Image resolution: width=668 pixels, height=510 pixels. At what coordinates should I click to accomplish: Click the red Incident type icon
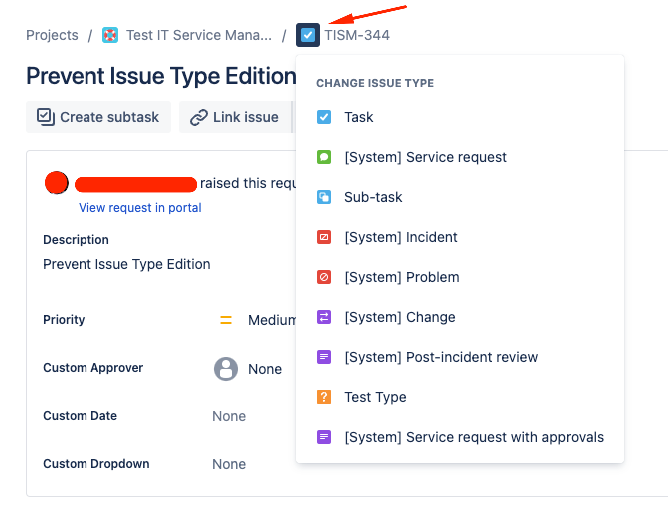[324, 237]
